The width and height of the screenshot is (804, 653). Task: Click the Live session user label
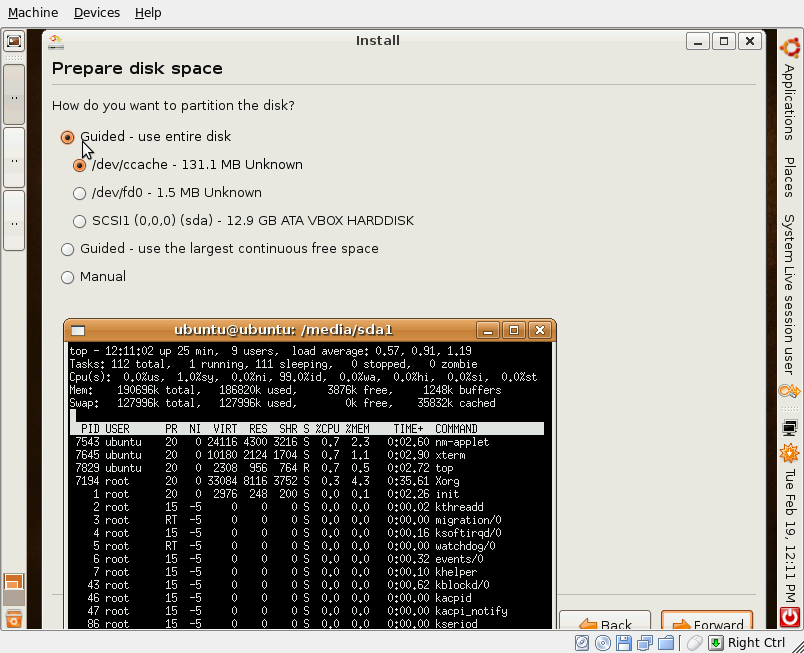[789, 319]
